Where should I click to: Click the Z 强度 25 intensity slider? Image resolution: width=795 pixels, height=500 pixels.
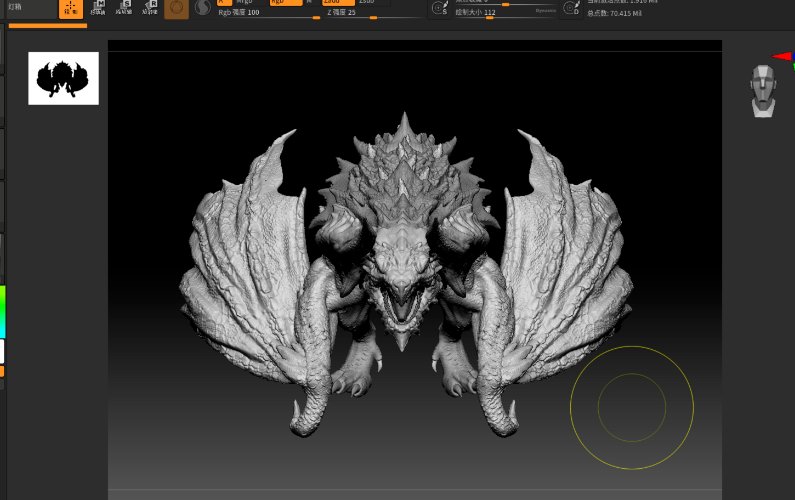pos(375,13)
